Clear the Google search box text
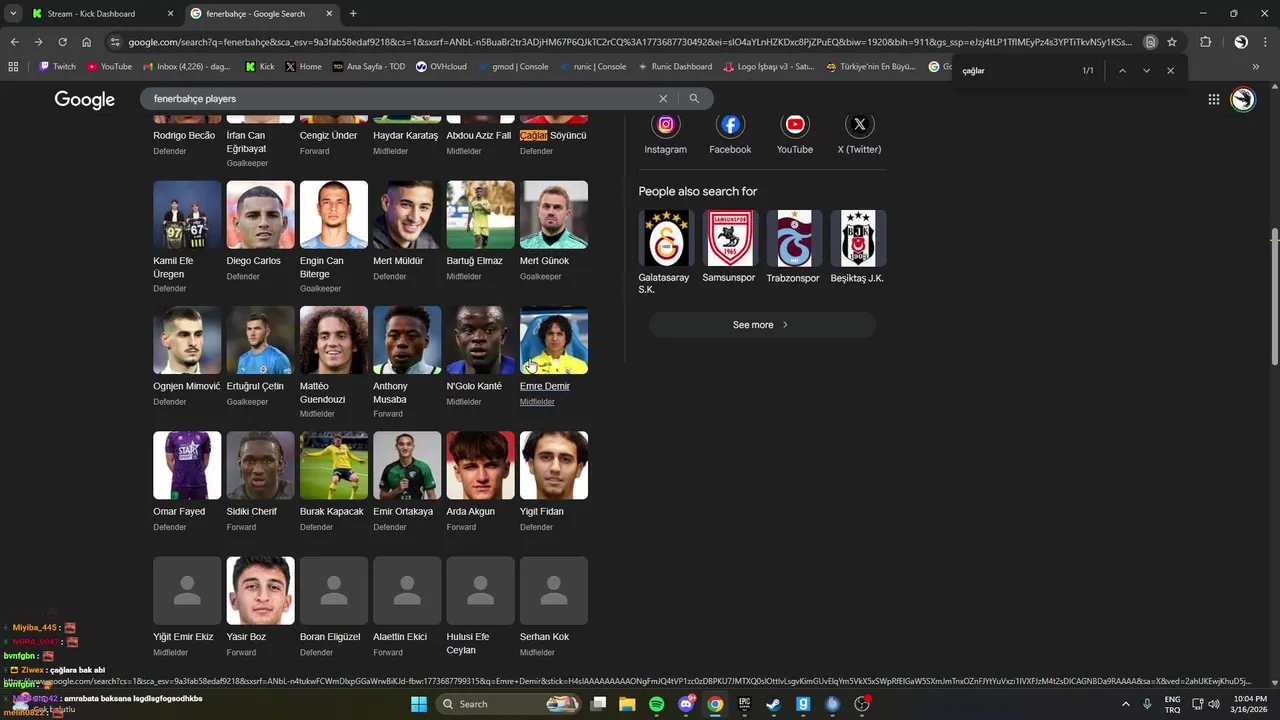Viewport: 1280px width, 720px height. pyautogui.click(x=662, y=99)
